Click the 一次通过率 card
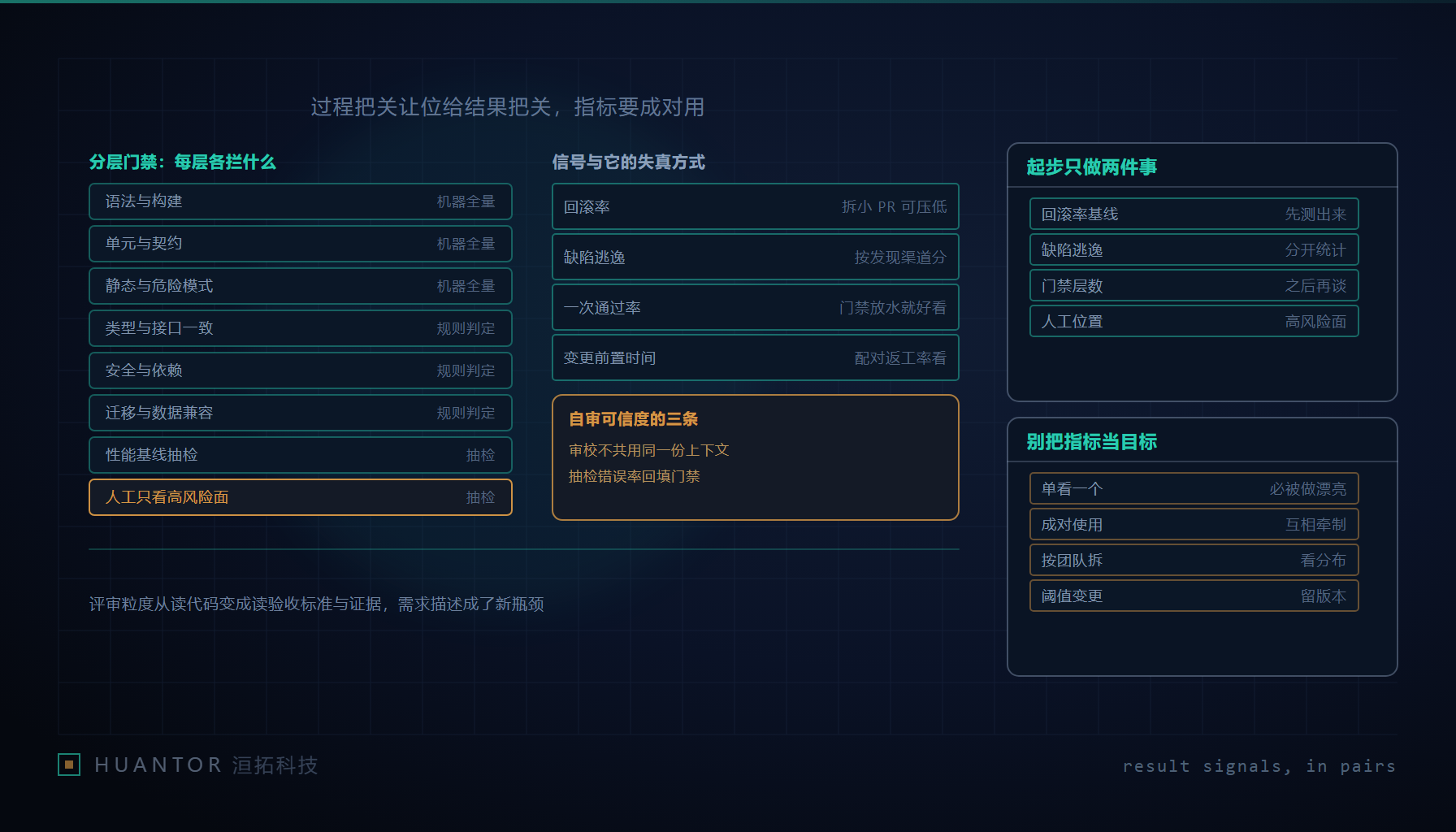The height and width of the screenshot is (832, 1456). tap(756, 307)
